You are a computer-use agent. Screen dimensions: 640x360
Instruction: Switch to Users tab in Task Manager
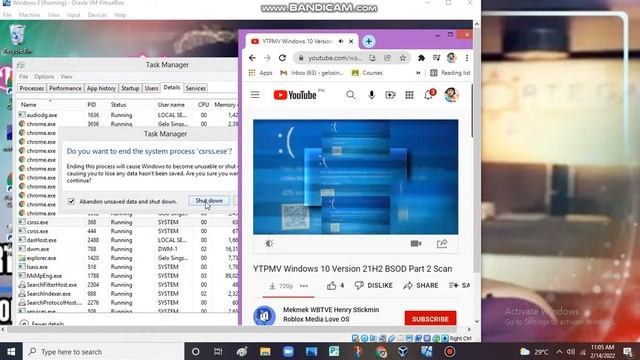pyautogui.click(x=151, y=88)
